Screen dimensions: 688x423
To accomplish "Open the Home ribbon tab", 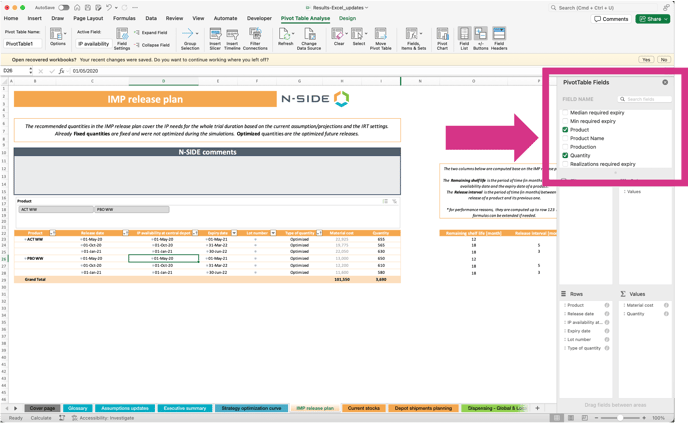I will 11,18.
